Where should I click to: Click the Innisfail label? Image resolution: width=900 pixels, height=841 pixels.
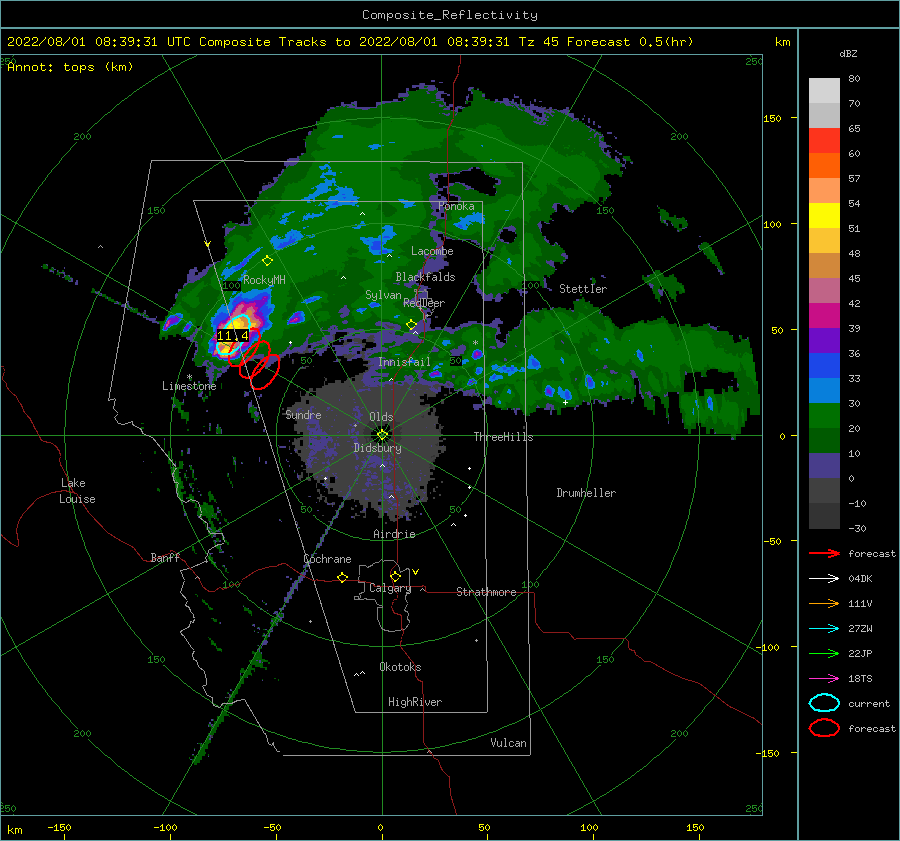(404, 362)
